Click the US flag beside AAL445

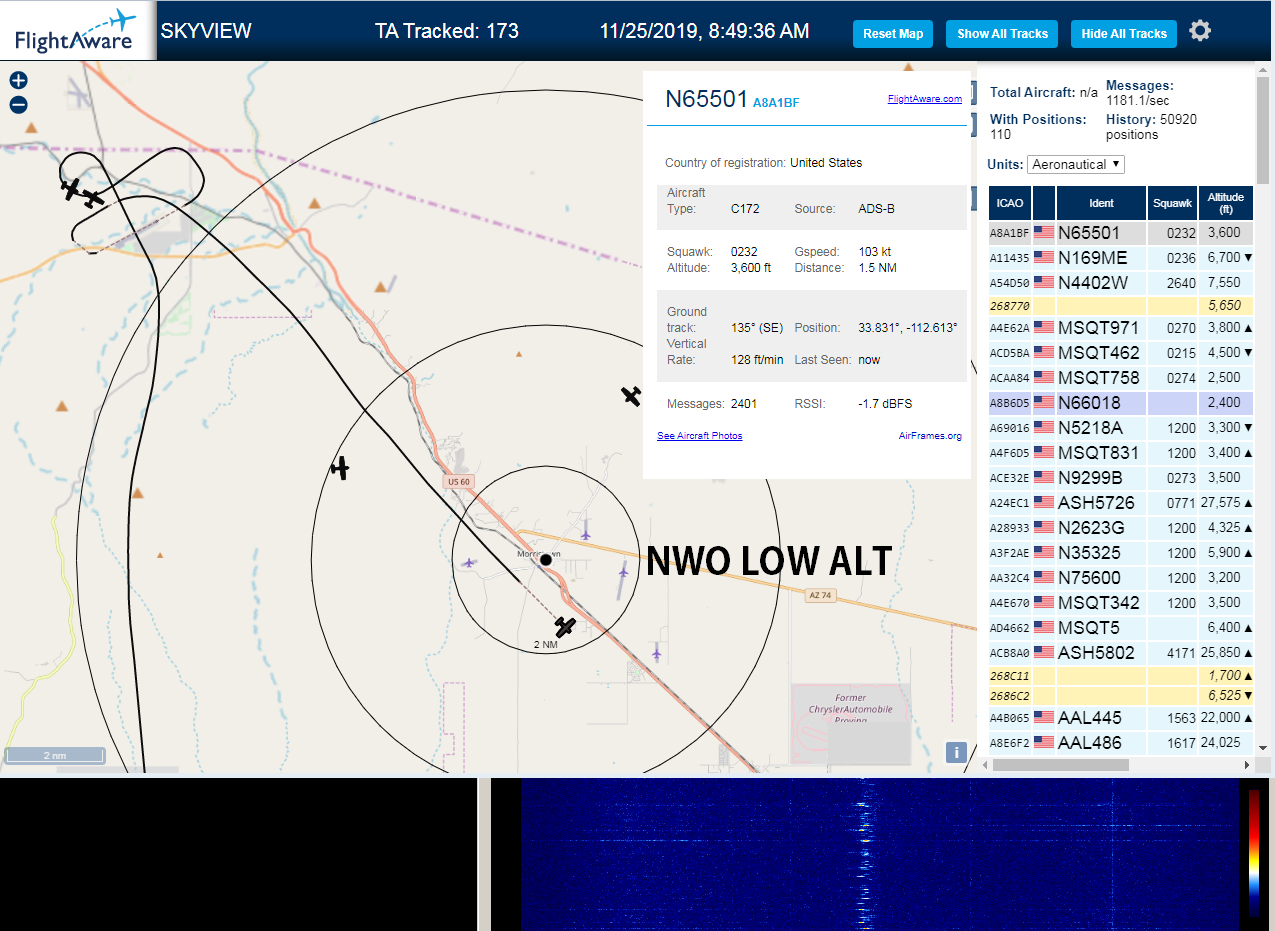click(1044, 717)
